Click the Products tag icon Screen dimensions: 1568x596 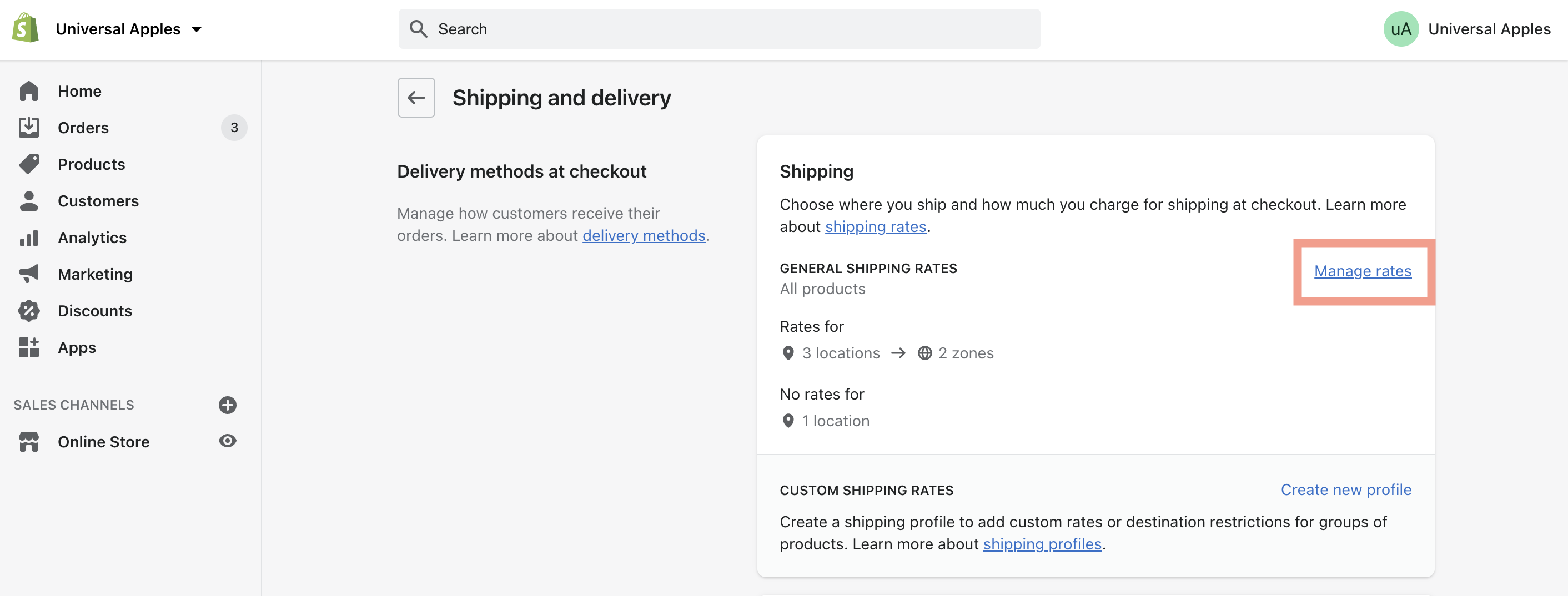(x=29, y=164)
